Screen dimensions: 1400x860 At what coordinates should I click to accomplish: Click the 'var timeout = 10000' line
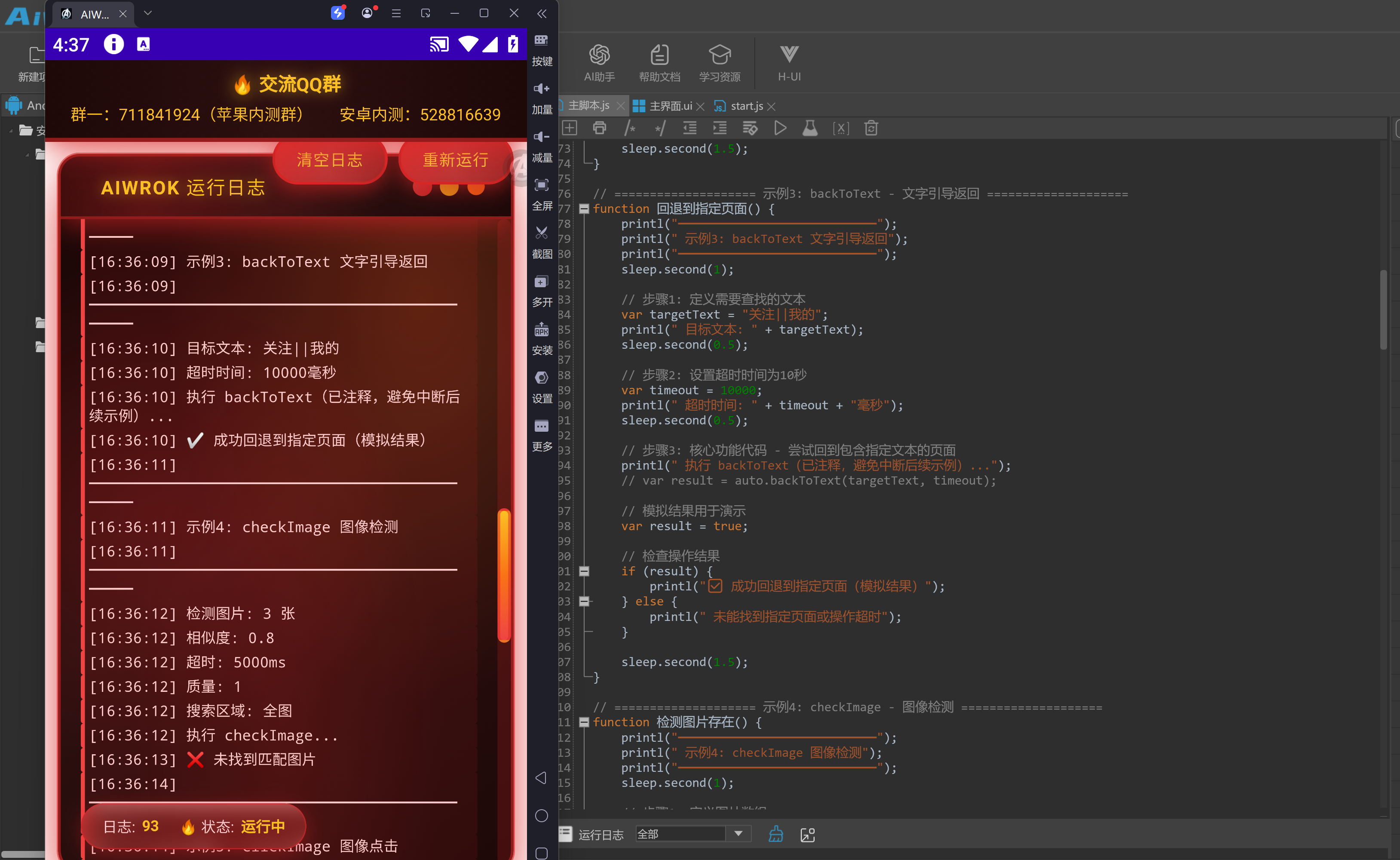click(x=691, y=390)
